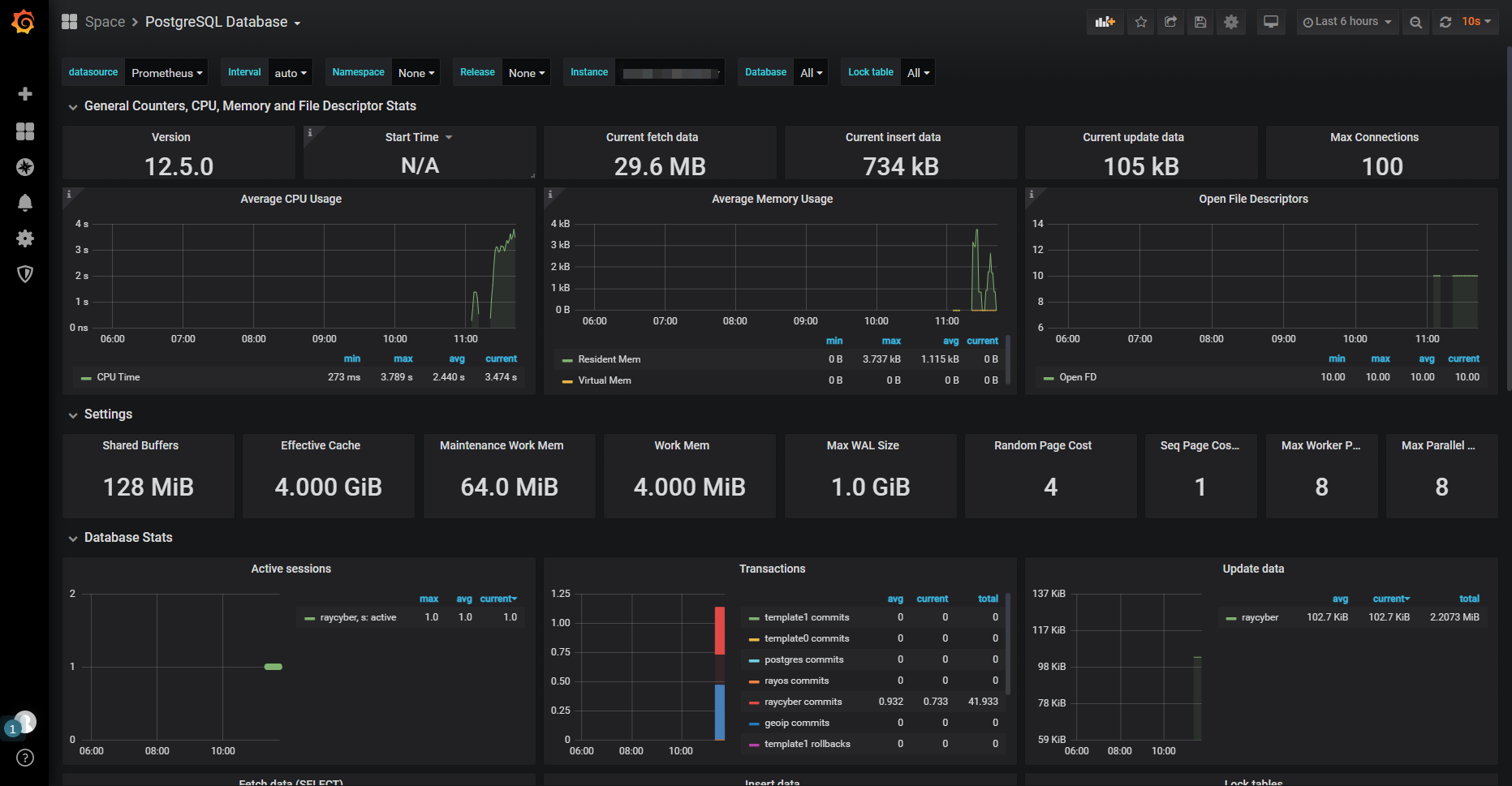Click info icon on Open File Descriptors panel

coord(1032,195)
